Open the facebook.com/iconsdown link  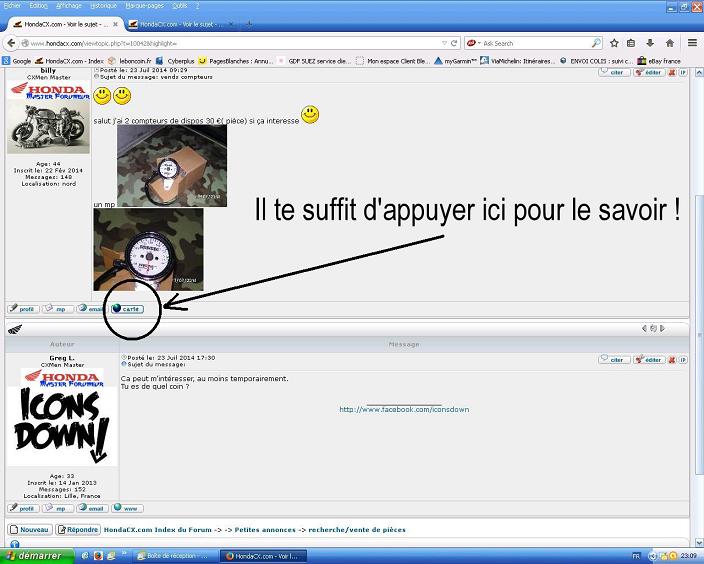[404, 410]
